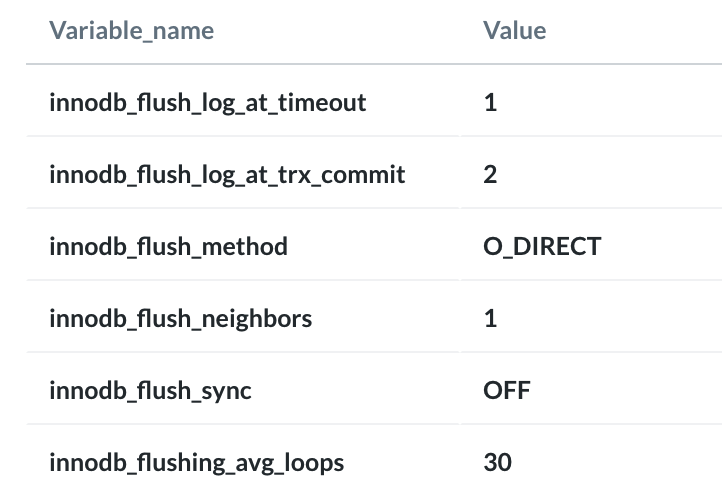Click the OFF value for innodb_flush_sync
The height and width of the screenshot is (494, 722).
click(507, 390)
